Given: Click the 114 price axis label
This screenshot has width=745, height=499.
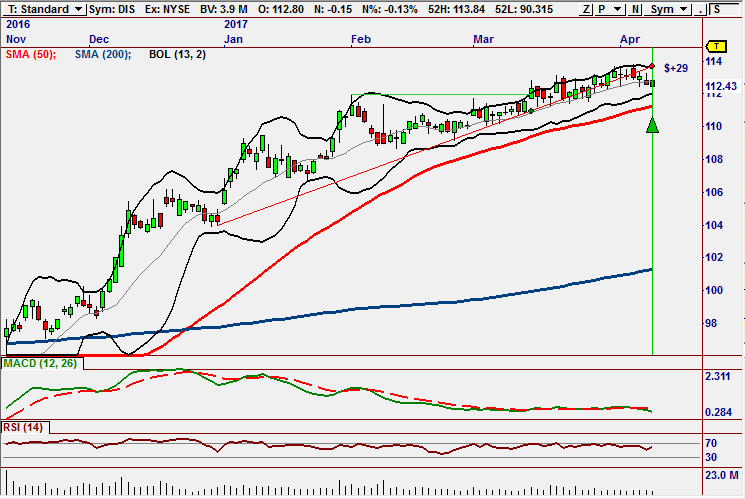Looking at the screenshot, I should pos(714,61).
